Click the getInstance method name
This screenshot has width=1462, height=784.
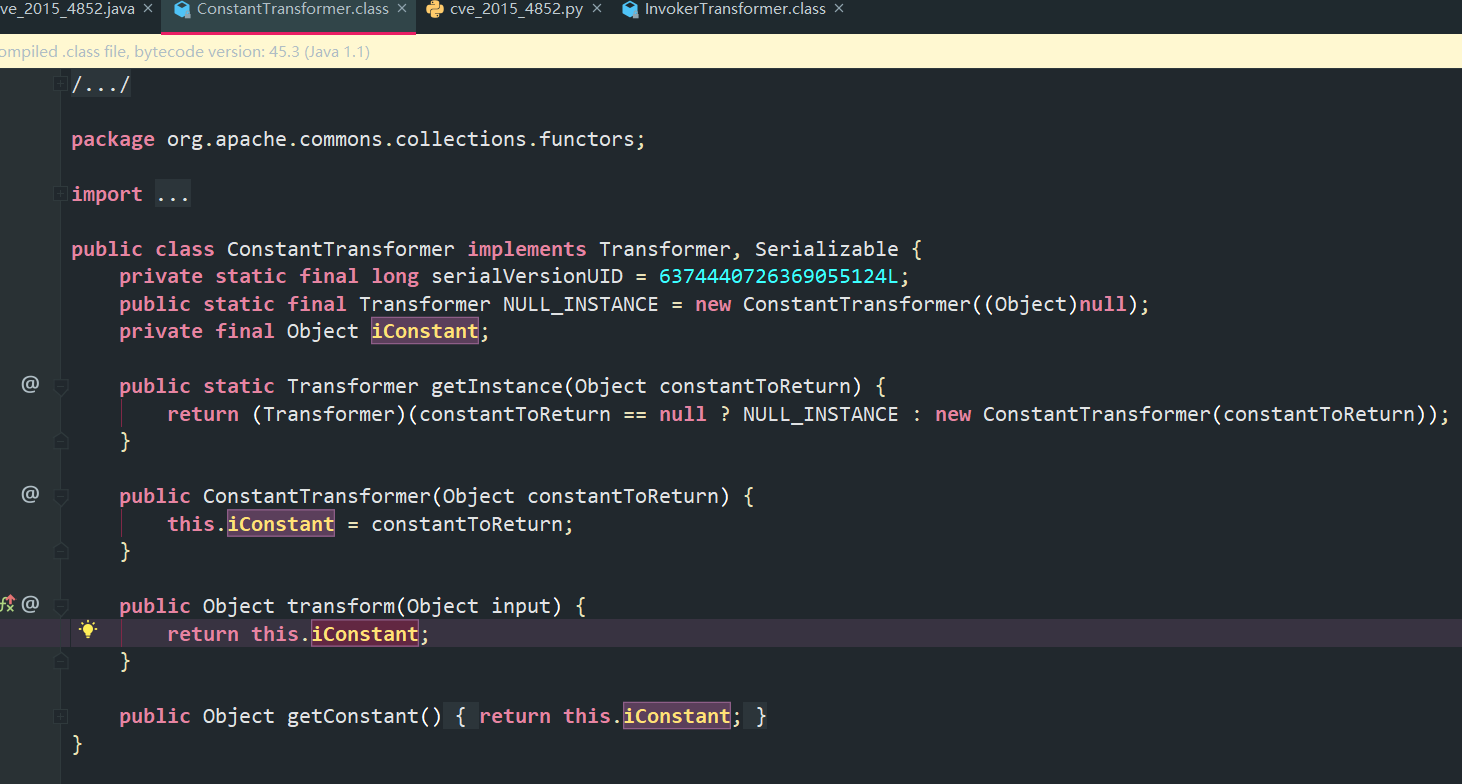pos(497,386)
